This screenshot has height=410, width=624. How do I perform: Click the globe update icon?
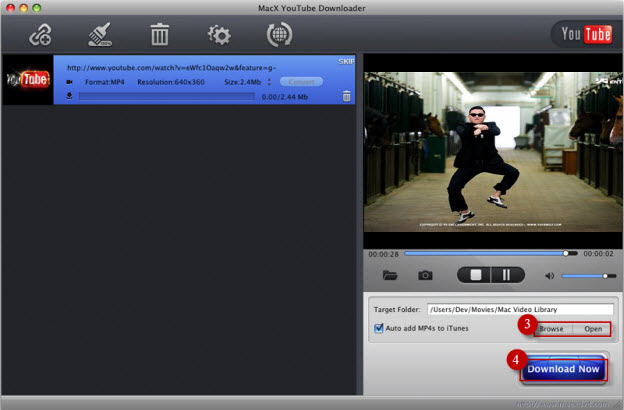[x=279, y=35]
